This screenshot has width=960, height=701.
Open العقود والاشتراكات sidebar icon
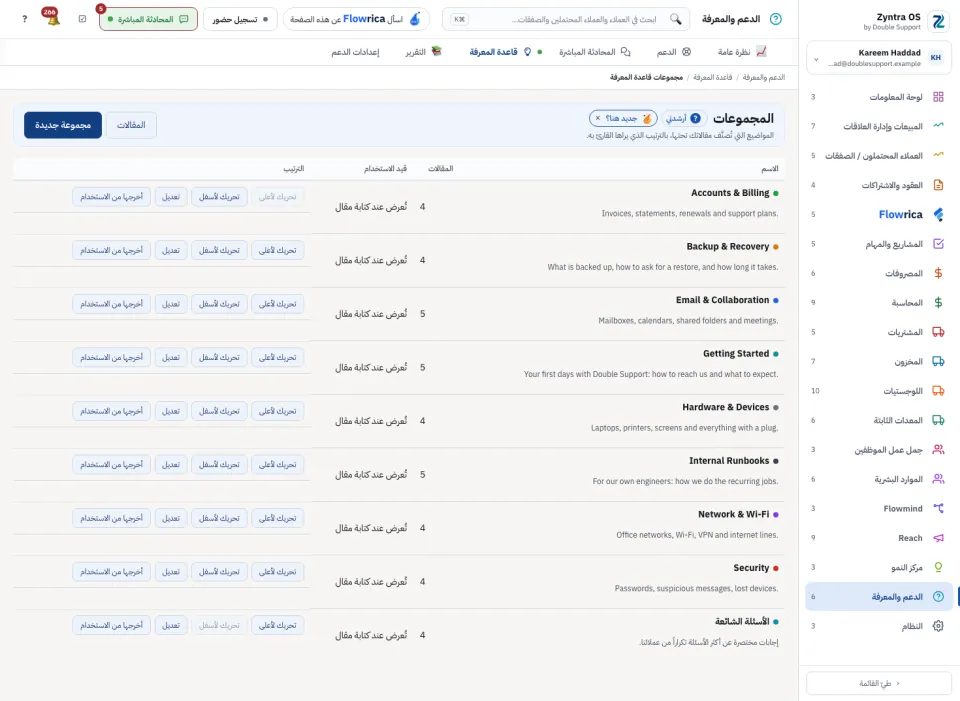[938, 185]
